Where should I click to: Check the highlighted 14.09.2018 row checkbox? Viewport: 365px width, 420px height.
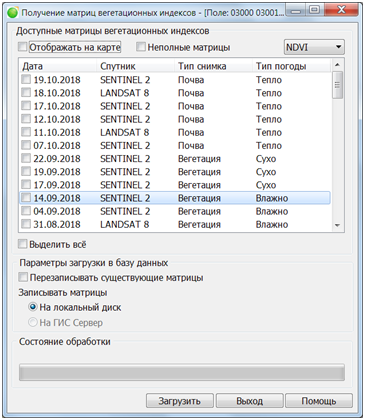[26, 198]
